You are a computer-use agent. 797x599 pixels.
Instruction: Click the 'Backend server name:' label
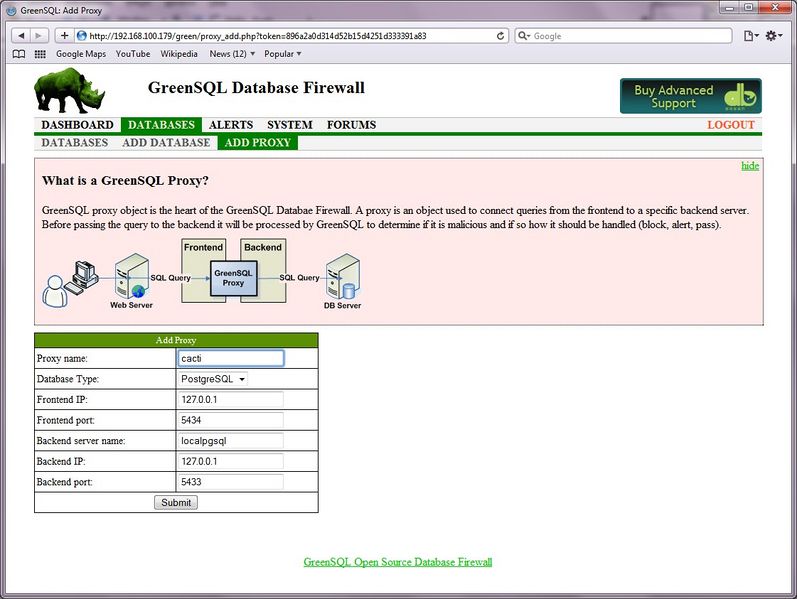pyautogui.click(x=81, y=441)
